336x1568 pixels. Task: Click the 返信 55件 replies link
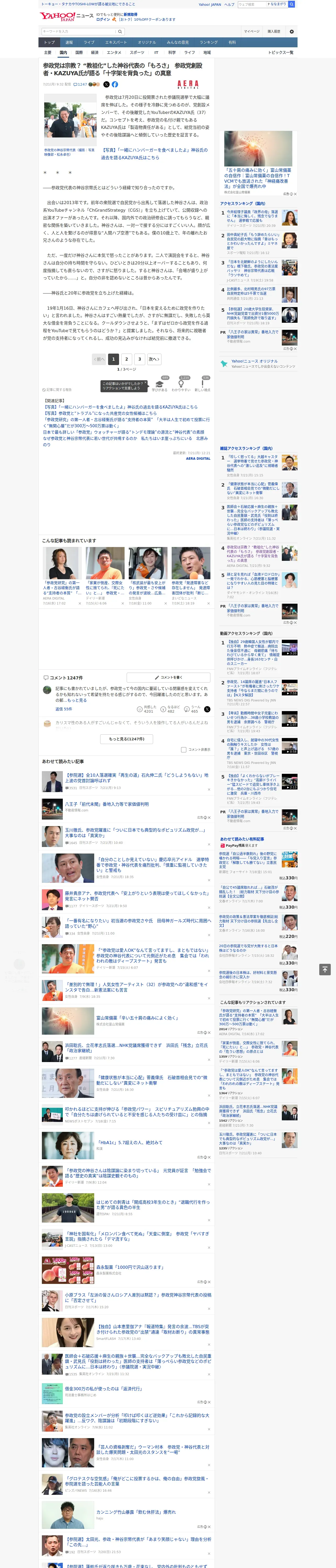[63, 709]
